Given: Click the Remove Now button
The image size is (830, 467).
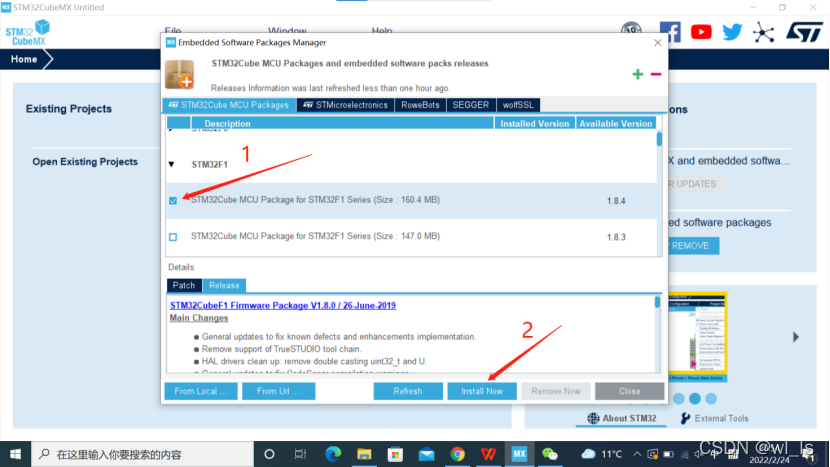Looking at the screenshot, I should pyautogui.click(x=556, y=391).
